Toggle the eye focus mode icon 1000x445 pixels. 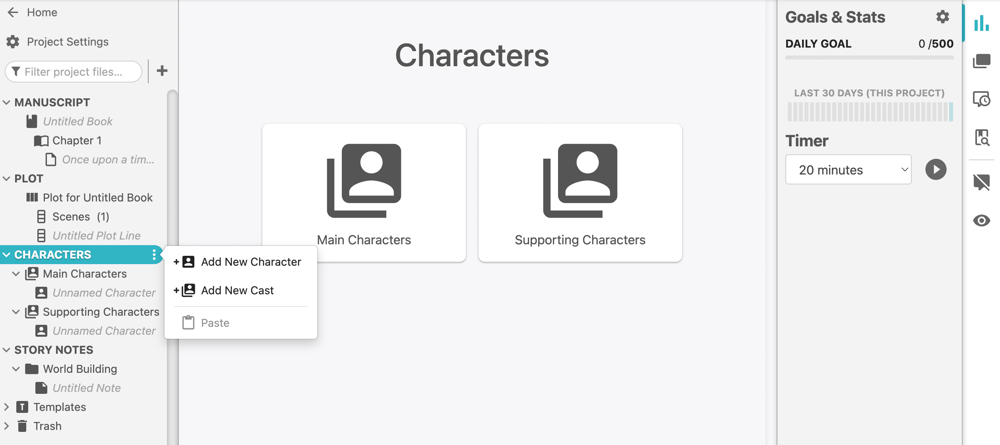[982, 221]
